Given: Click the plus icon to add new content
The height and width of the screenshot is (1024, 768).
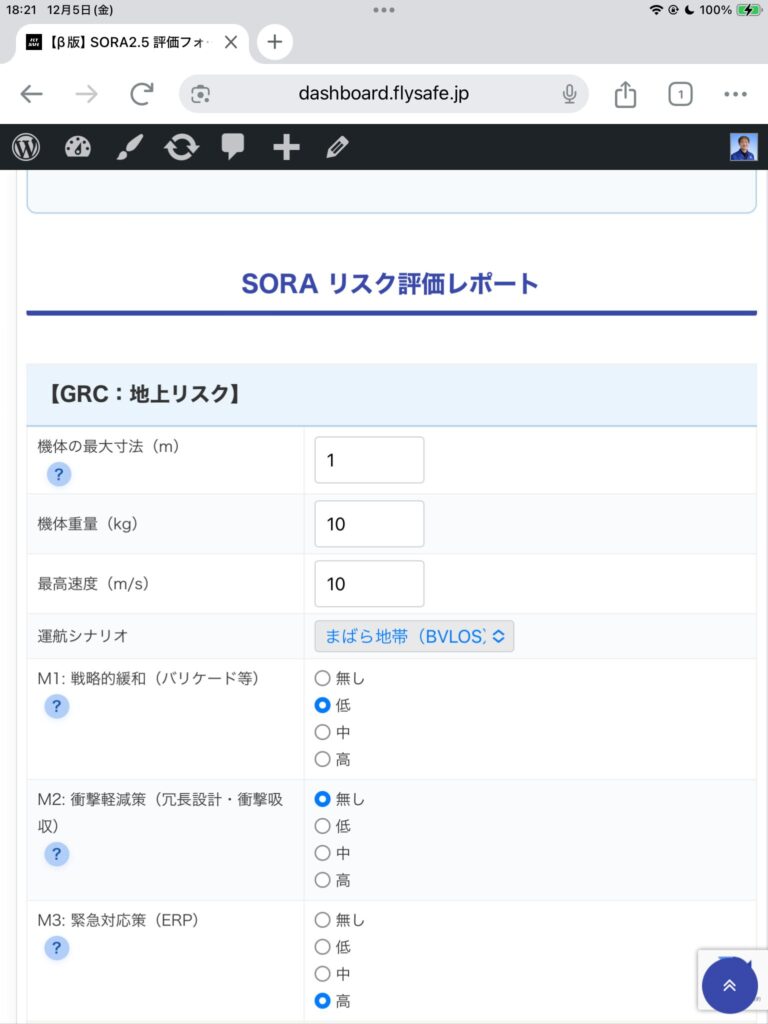Looking at the screenshot, I should pyautogui.click(x=286, y=147).
